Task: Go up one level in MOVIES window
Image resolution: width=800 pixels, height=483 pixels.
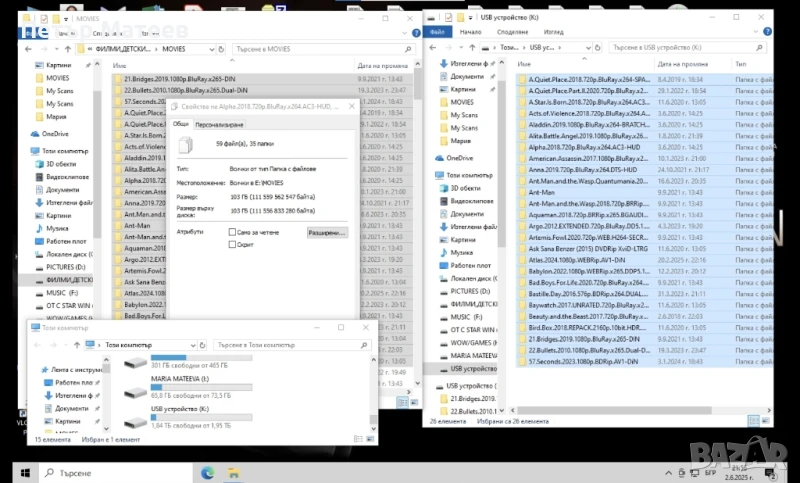Action: (x=68, y=48)
